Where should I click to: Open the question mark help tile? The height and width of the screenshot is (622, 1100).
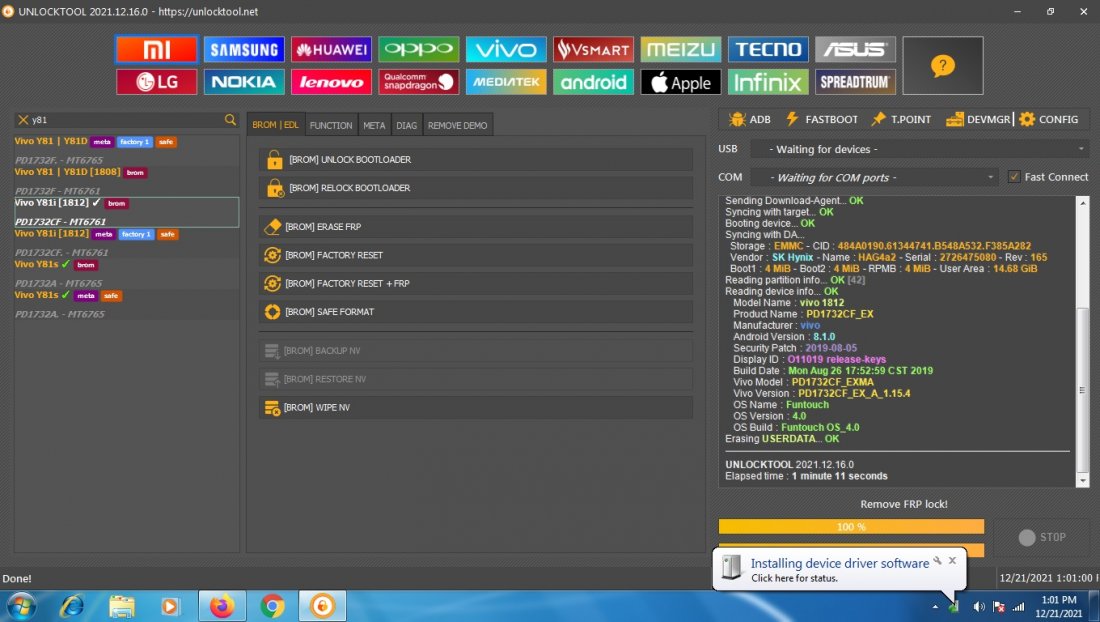click(943, 66)
